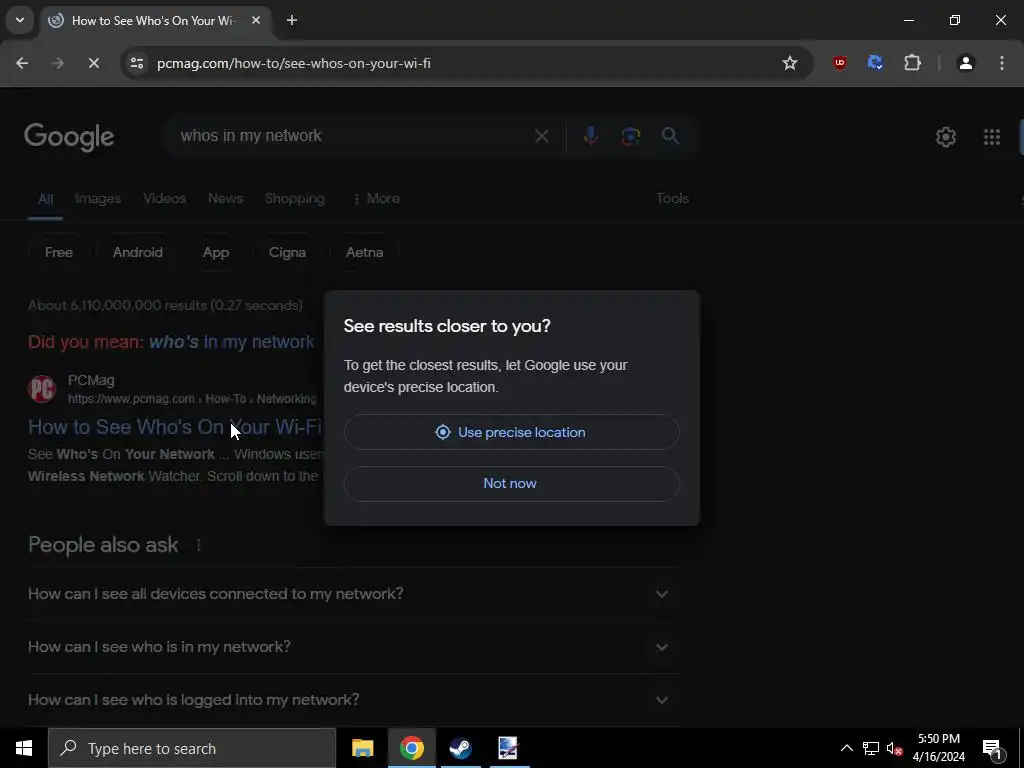Screen dimensions: 1024x768
Task: Stop loading the page
Action: coord(93,63)
